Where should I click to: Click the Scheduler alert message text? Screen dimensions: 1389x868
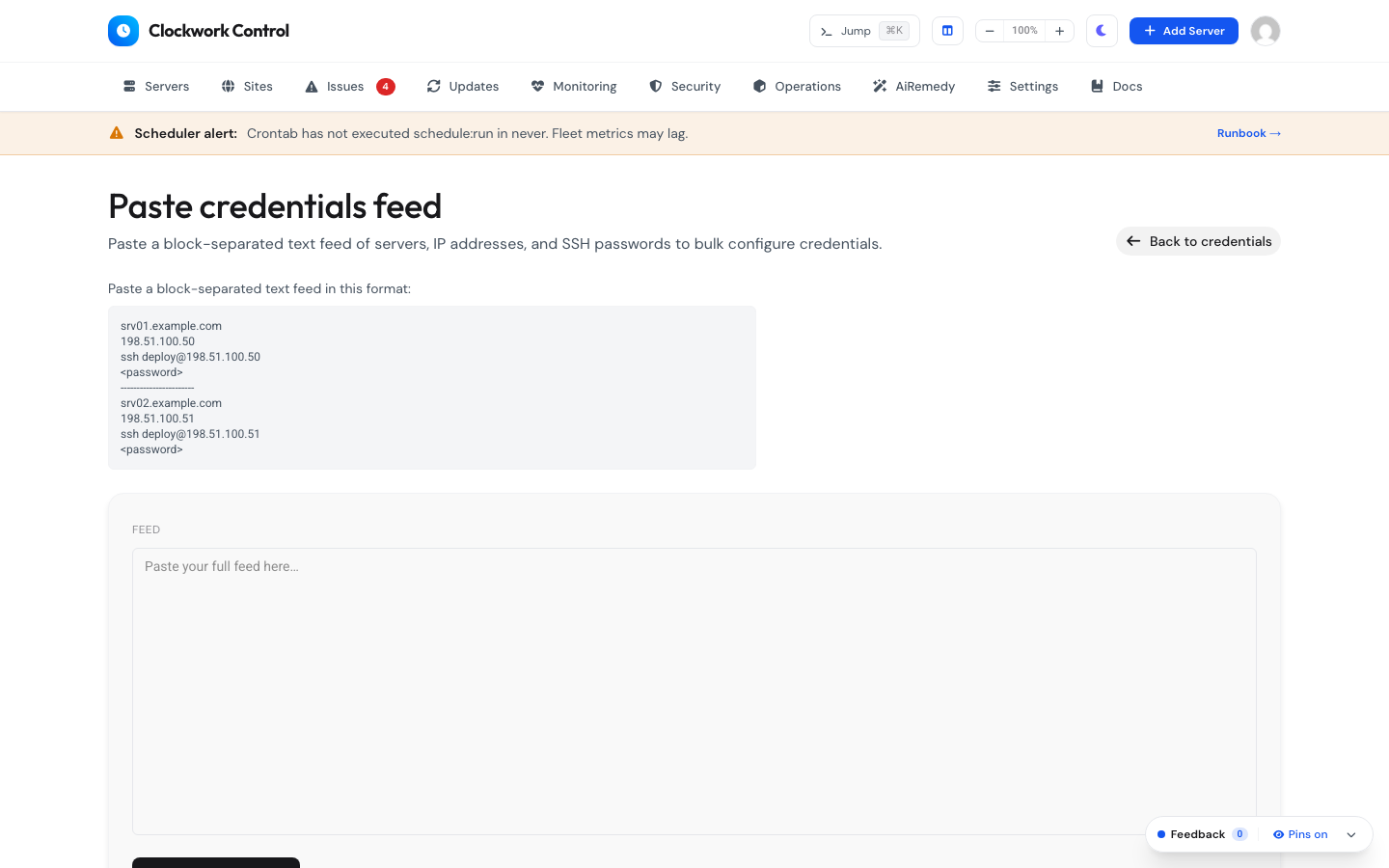coord(467,133)
